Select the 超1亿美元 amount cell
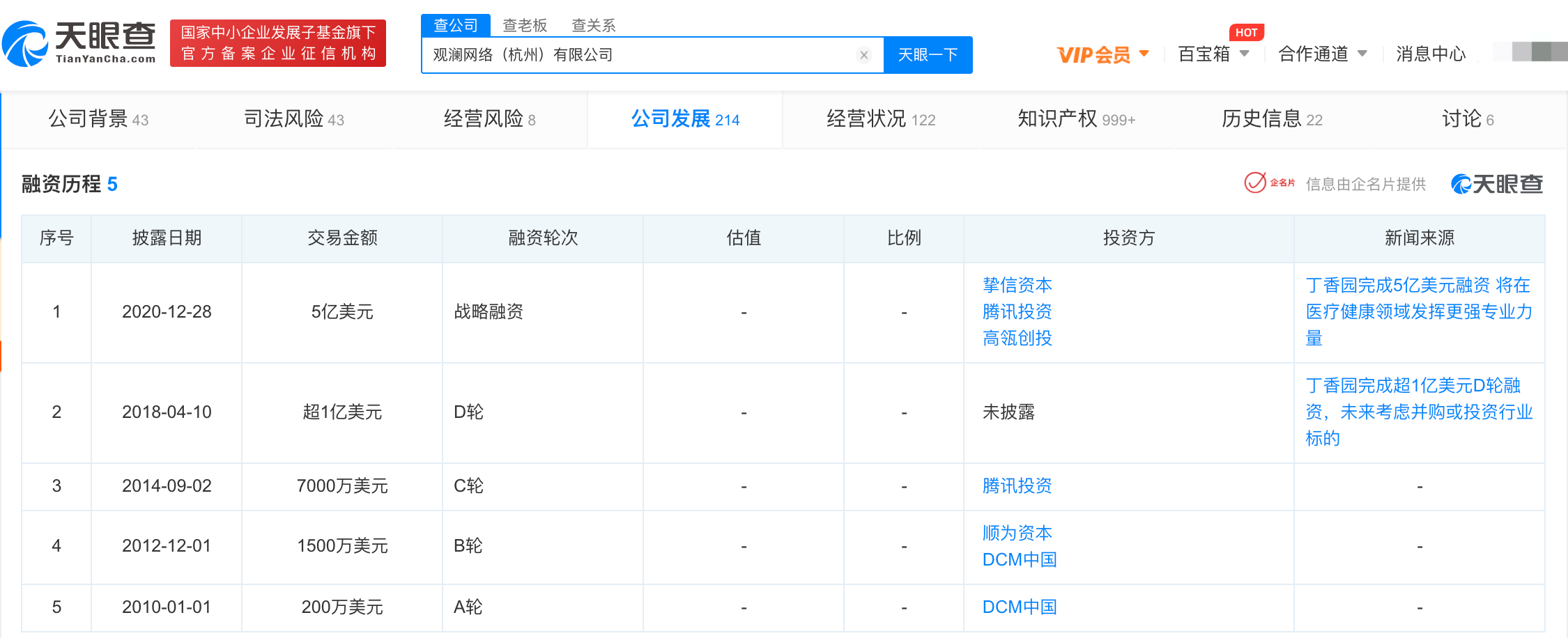The image size is (1568, 638). [342, 412]
